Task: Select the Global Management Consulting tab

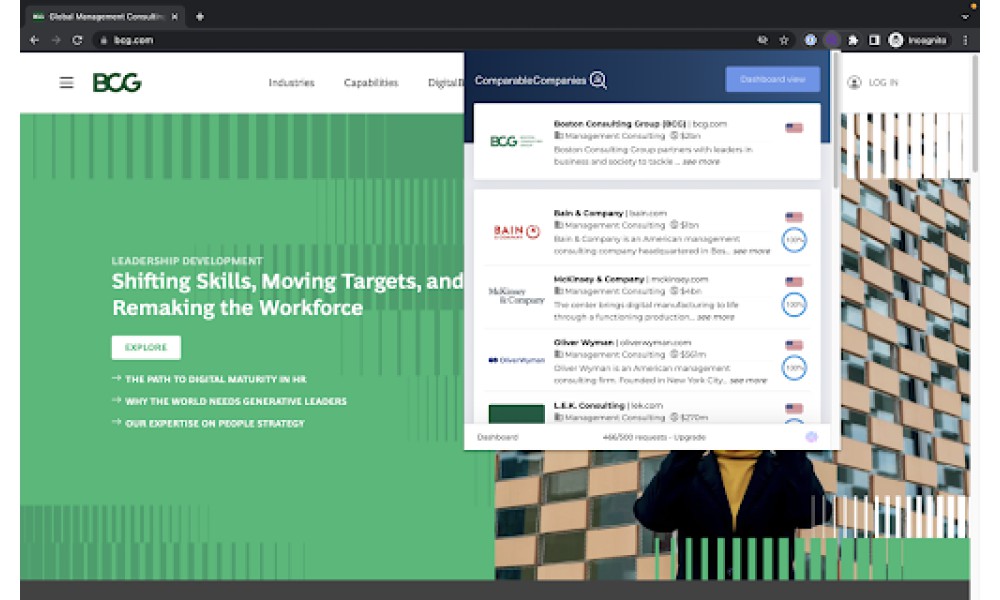Action: click(105, 17)
